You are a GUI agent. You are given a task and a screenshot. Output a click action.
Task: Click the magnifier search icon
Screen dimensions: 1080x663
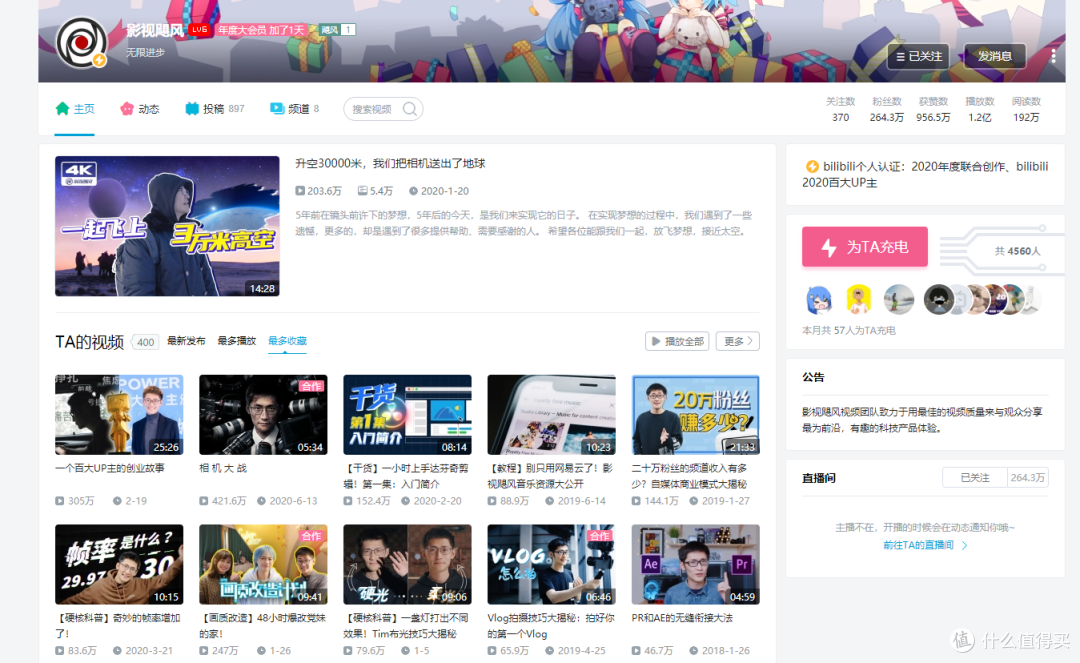410,109
